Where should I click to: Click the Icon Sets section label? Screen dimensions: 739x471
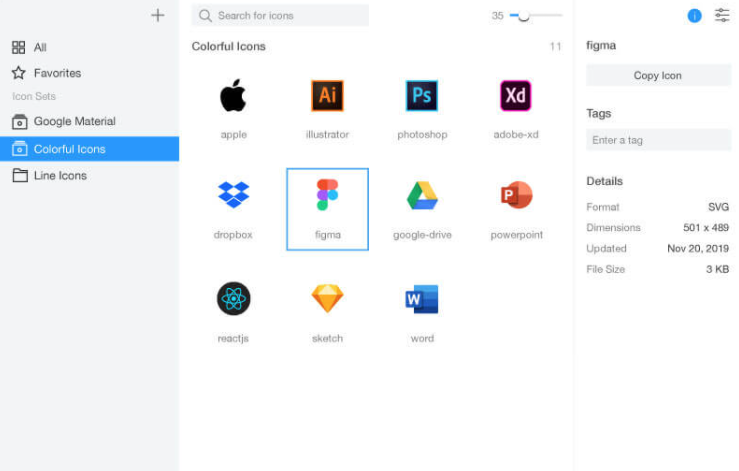coord(34,96)
